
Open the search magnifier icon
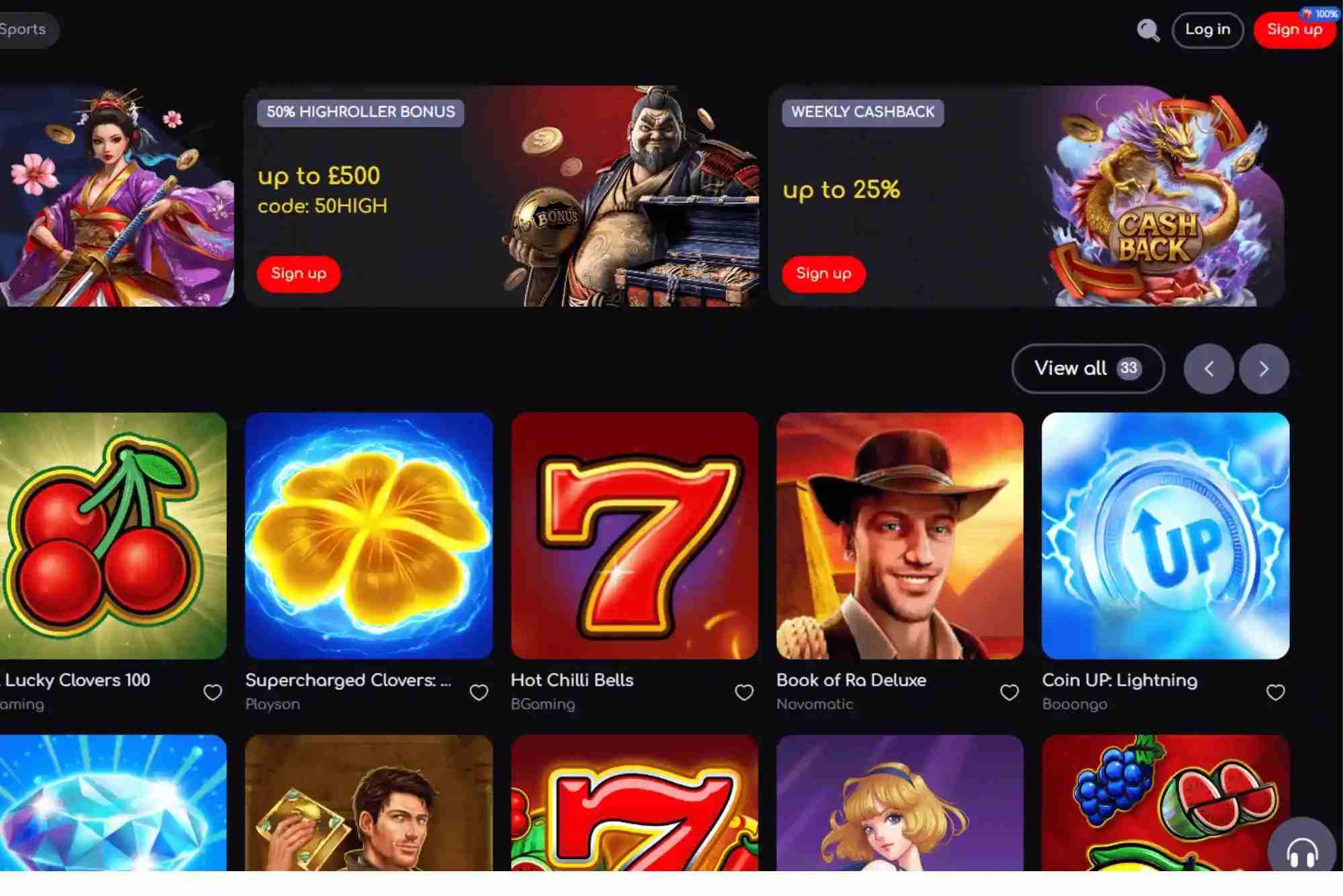(x=1148, y=30)
